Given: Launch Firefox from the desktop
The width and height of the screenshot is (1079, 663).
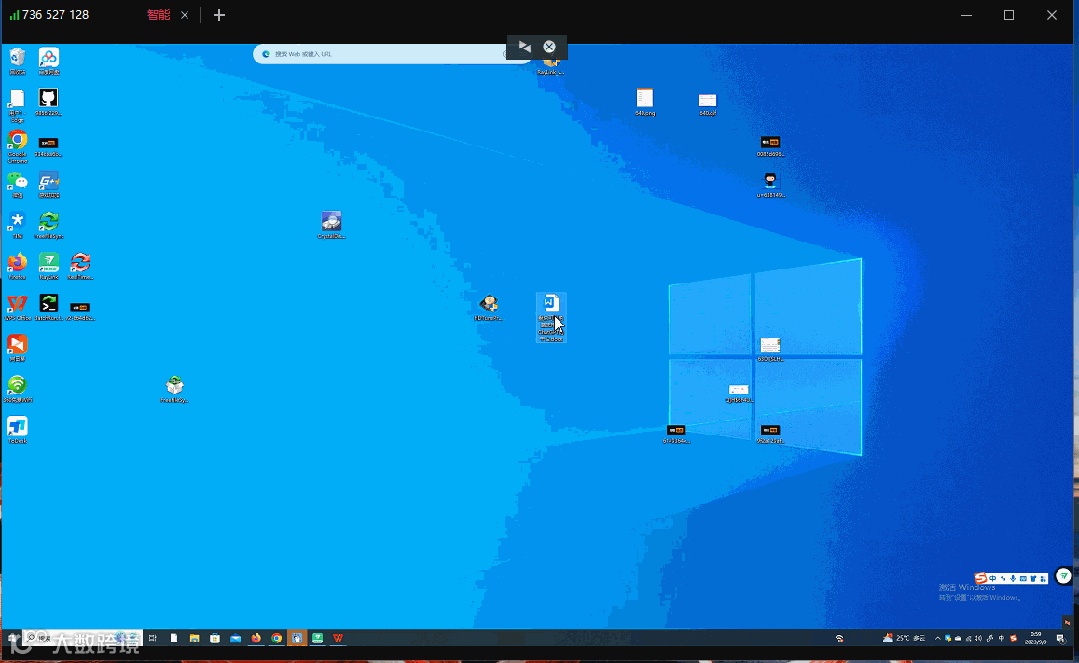Looking at the screenshot, I should coord(17,266).
